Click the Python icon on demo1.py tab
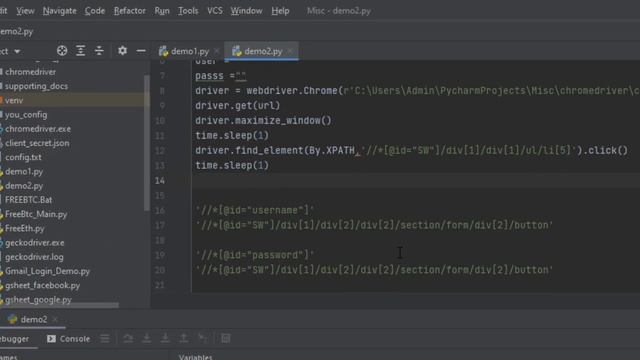Image resolution: width=640 pixels, height=360 pixels. pos(163,51)
